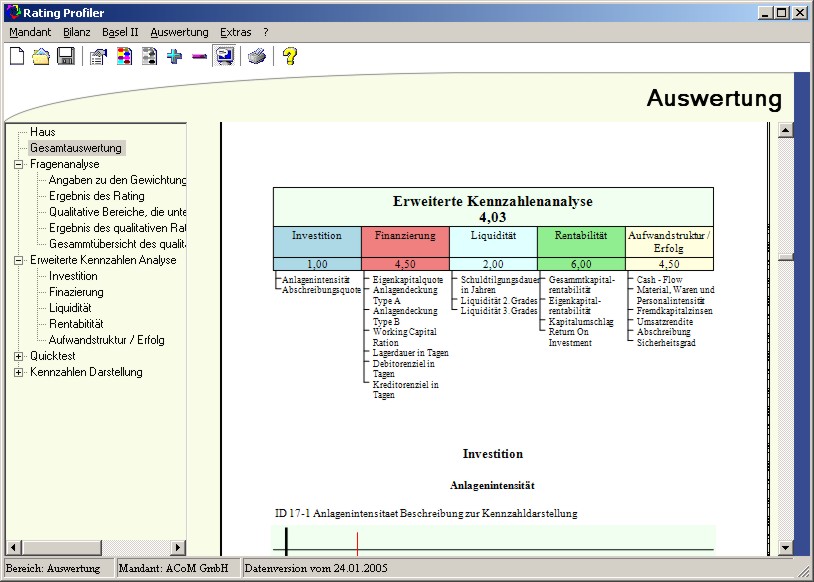Click the 1,00 value under Investition
814x582 pixels.
pos(317,264)
